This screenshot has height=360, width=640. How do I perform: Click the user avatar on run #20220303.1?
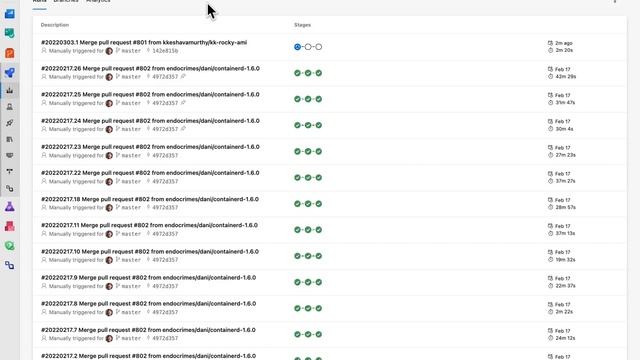pos(109,51)
